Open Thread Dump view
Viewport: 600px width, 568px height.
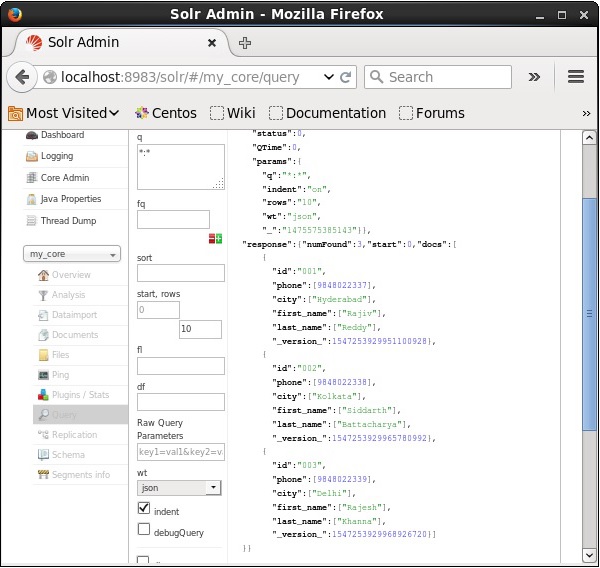click(x=68, y=221)
